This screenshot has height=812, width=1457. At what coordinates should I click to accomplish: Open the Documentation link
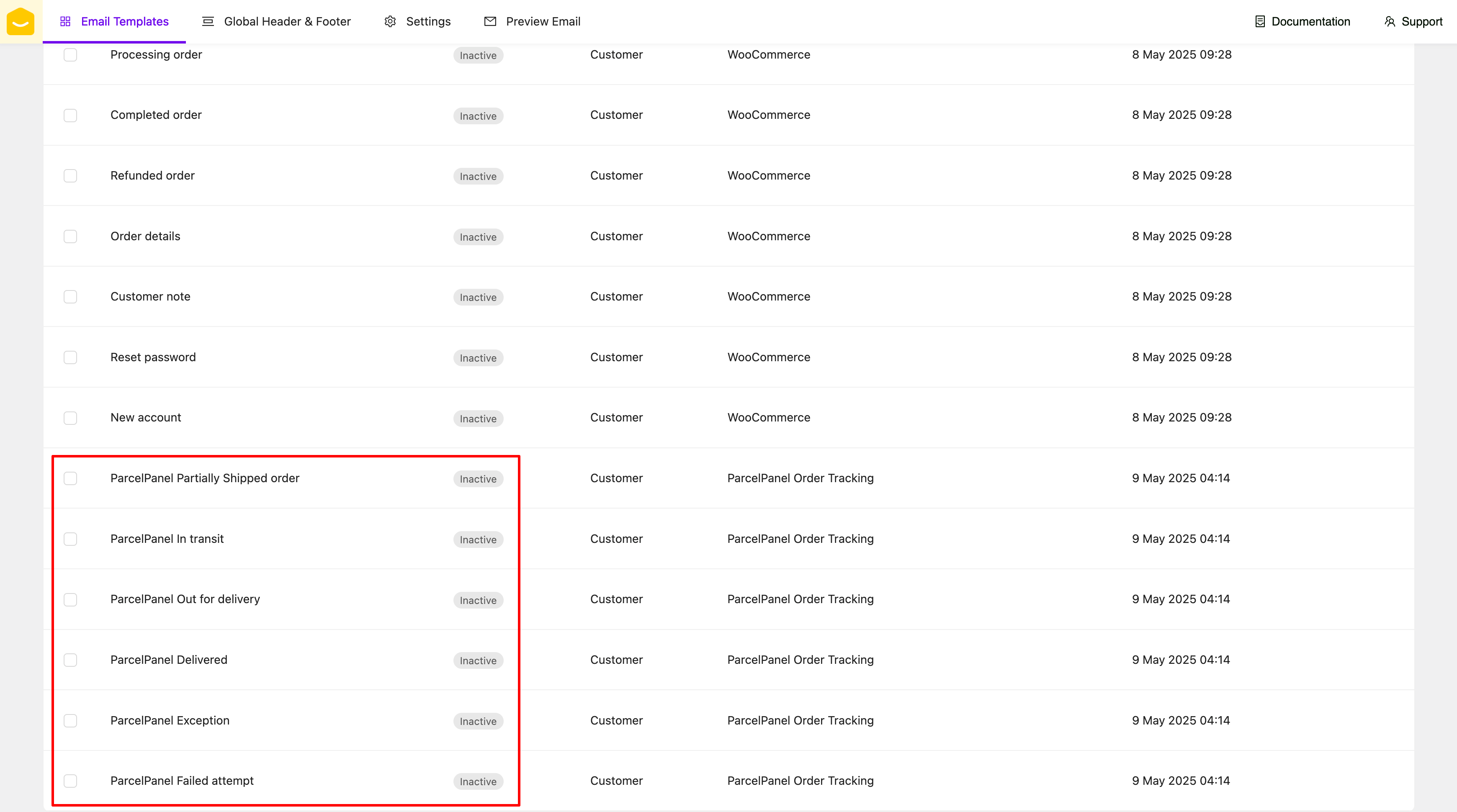point(1310,21)
